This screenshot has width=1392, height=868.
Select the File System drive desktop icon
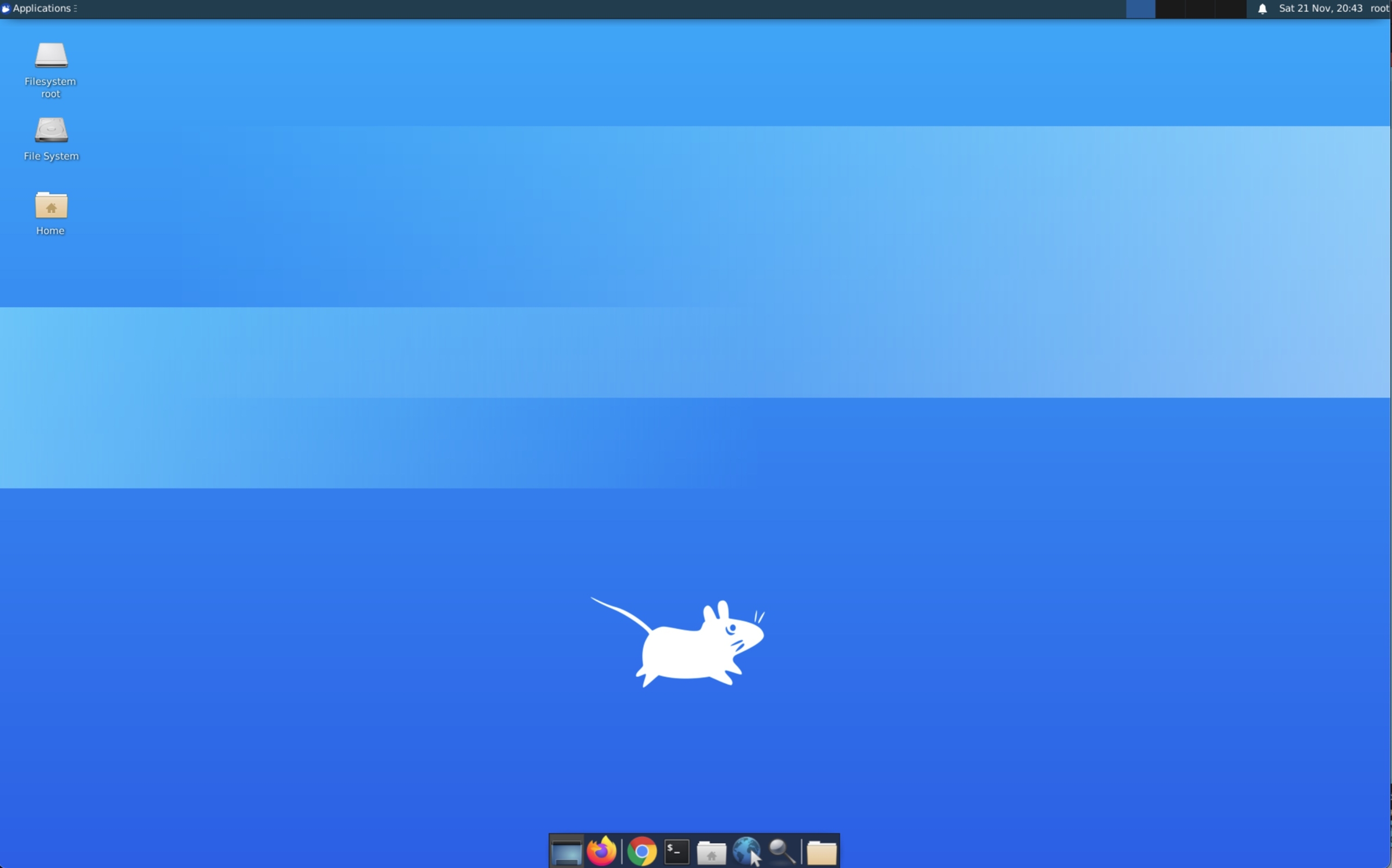tap(51, 131)
